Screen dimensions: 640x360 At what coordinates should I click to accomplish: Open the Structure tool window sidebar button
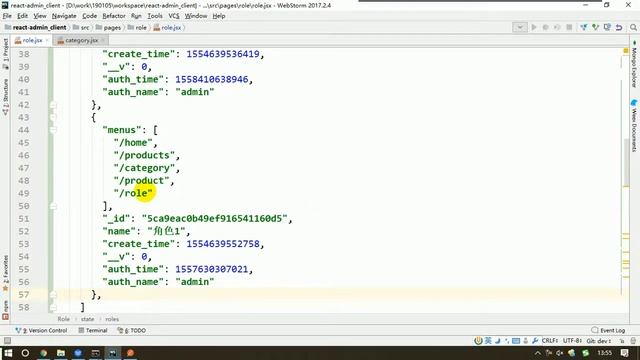(x=5, y=97)
